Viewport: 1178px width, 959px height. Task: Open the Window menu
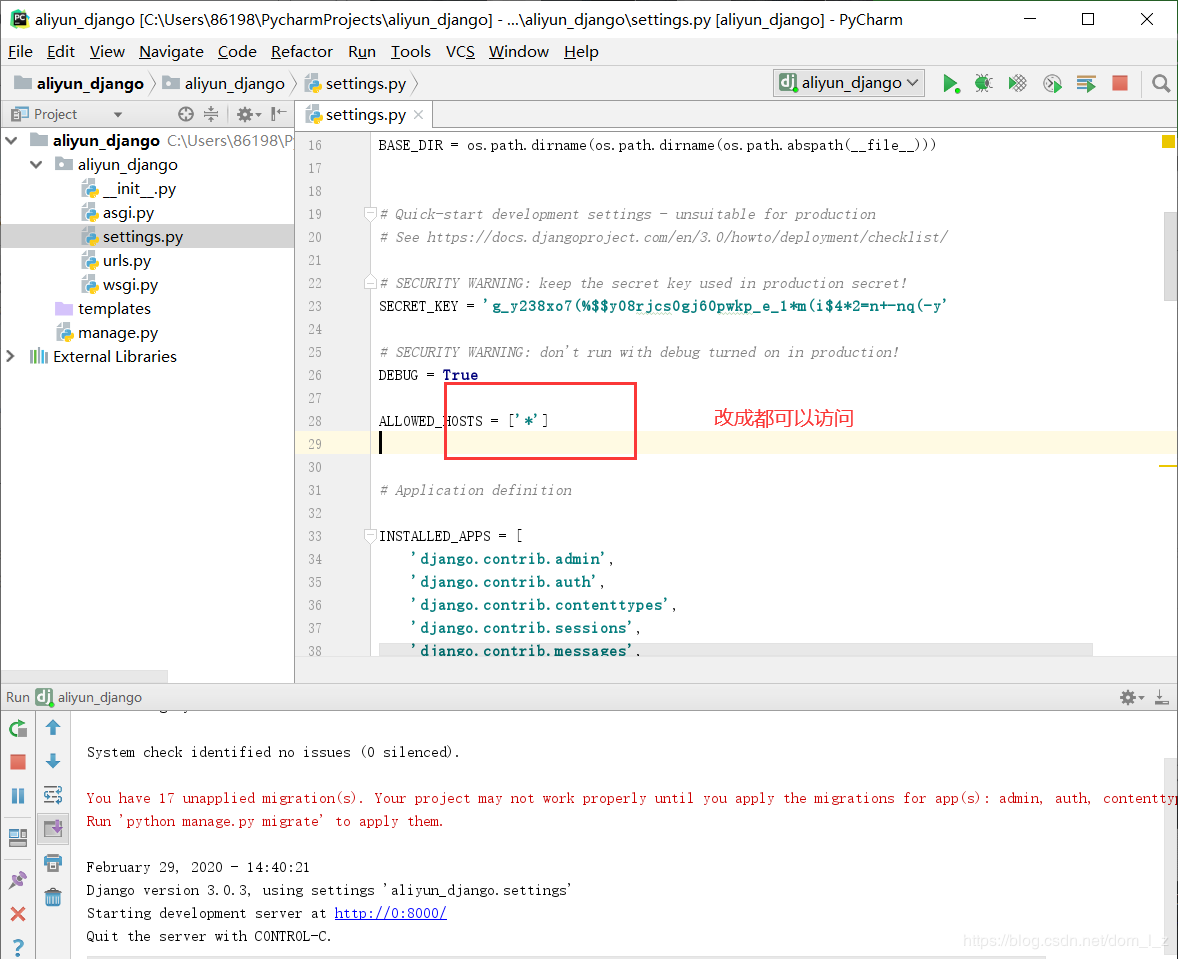tap(518, 52)
